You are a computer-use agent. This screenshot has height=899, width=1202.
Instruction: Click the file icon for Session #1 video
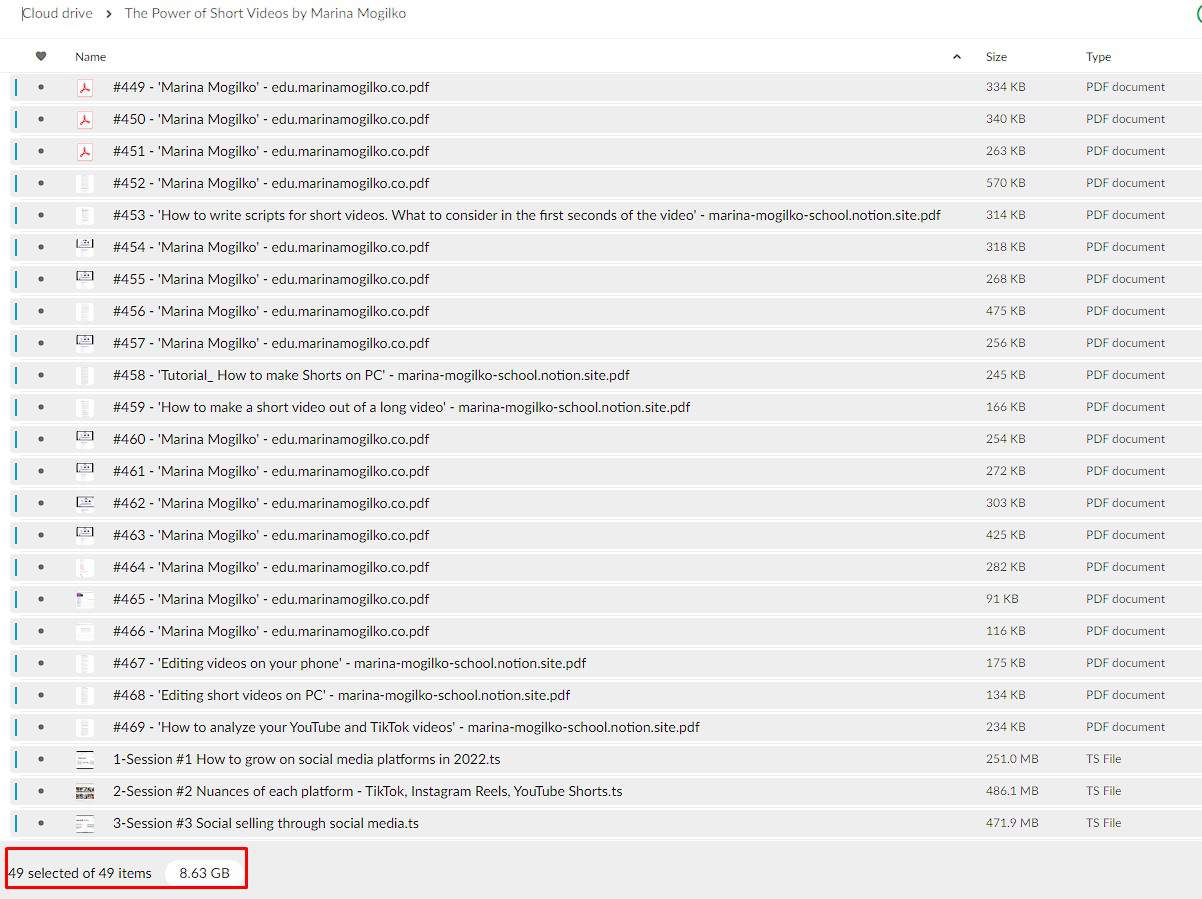coord(85,759)
